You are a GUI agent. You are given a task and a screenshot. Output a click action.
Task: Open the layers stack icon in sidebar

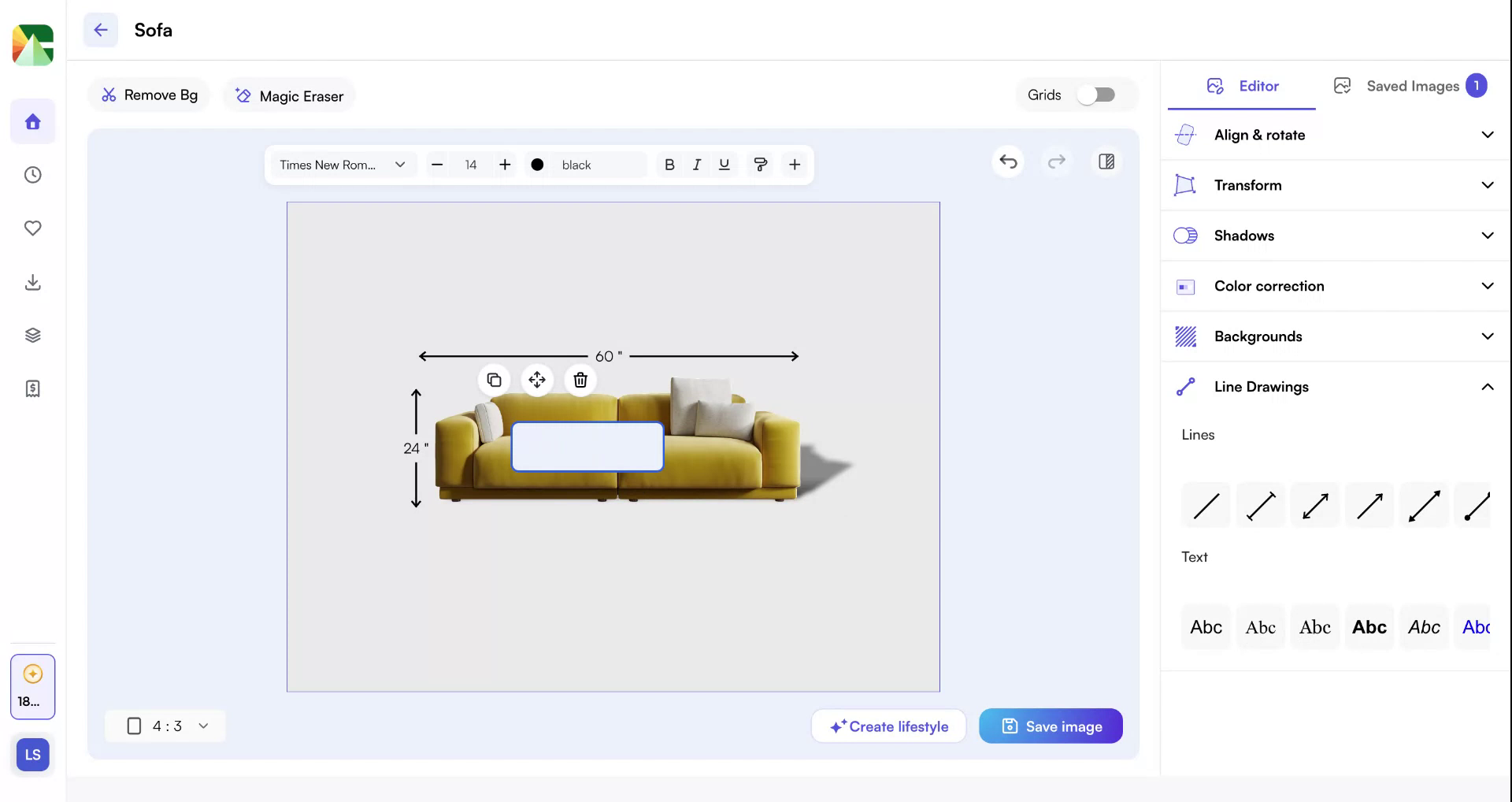tap(32, 334)
